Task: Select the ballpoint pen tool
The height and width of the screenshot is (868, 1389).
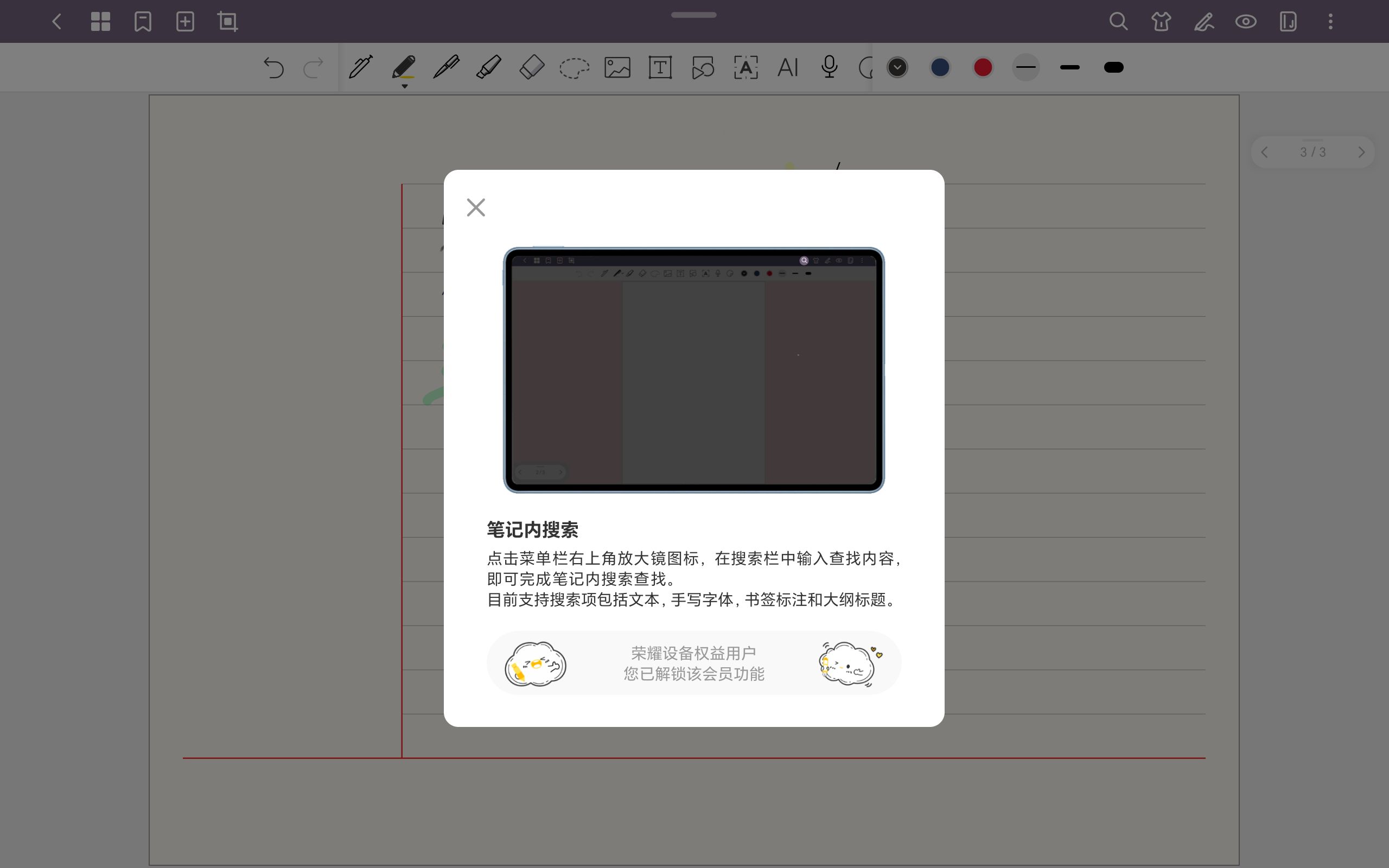Action: [447, 67]
